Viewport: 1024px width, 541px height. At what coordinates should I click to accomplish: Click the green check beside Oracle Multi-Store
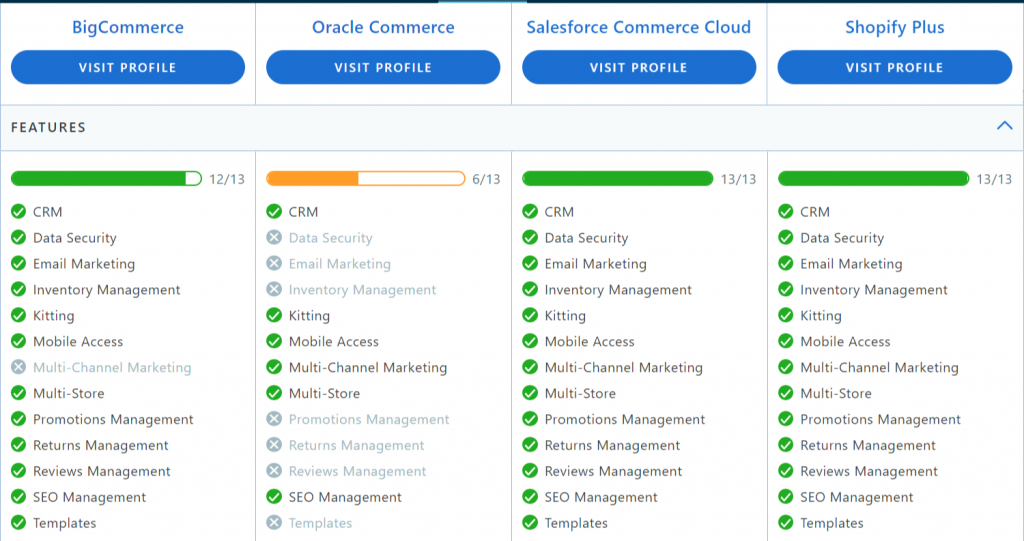(x=274, y=393)
